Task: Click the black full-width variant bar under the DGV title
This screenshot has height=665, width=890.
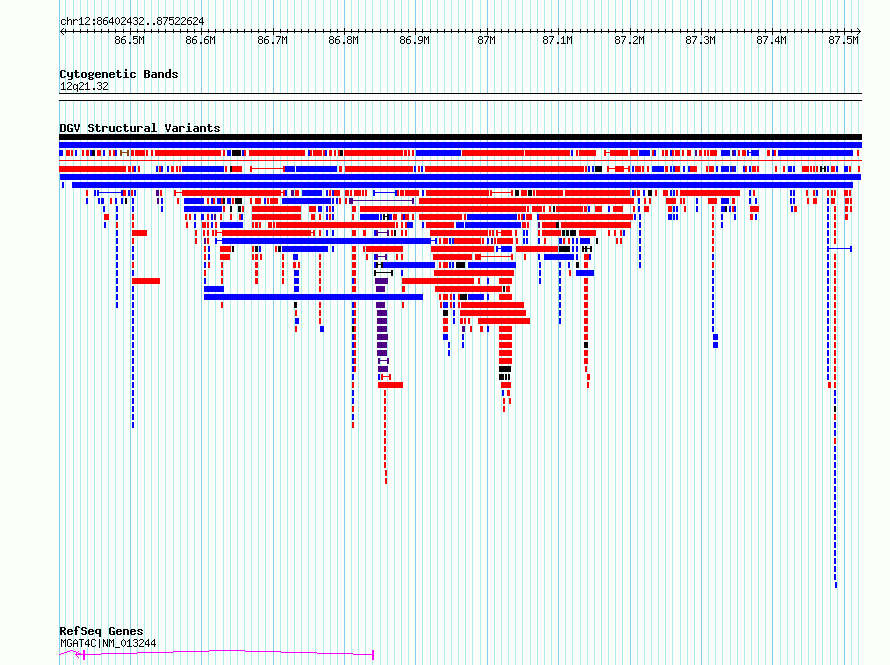Action: point(460,137)
